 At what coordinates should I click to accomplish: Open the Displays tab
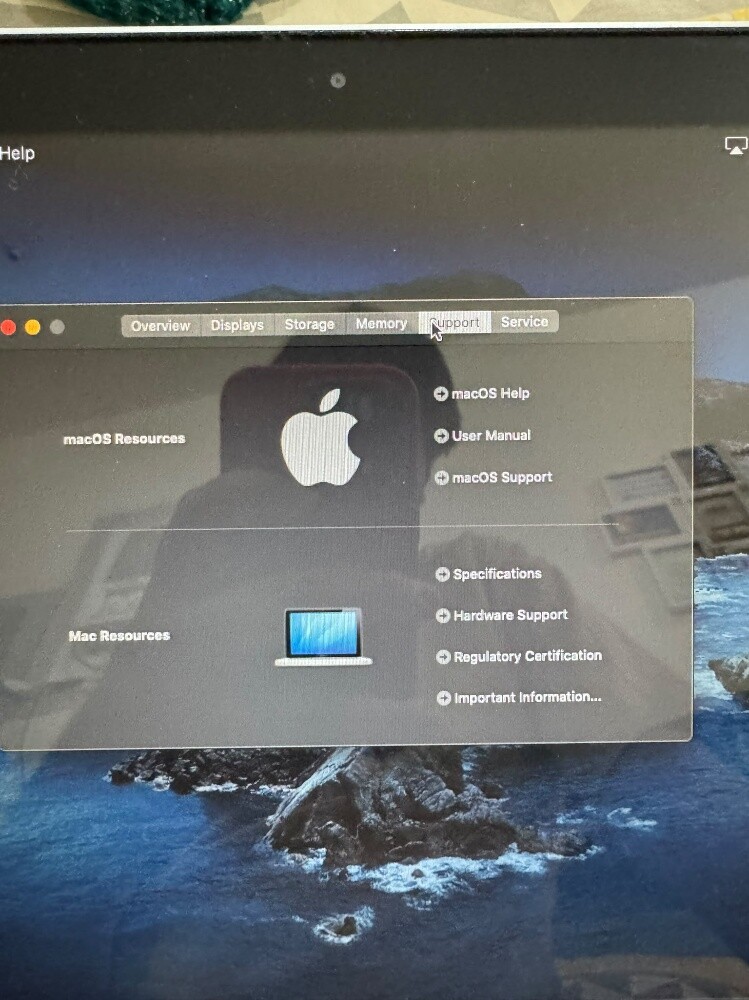[237, 325]
